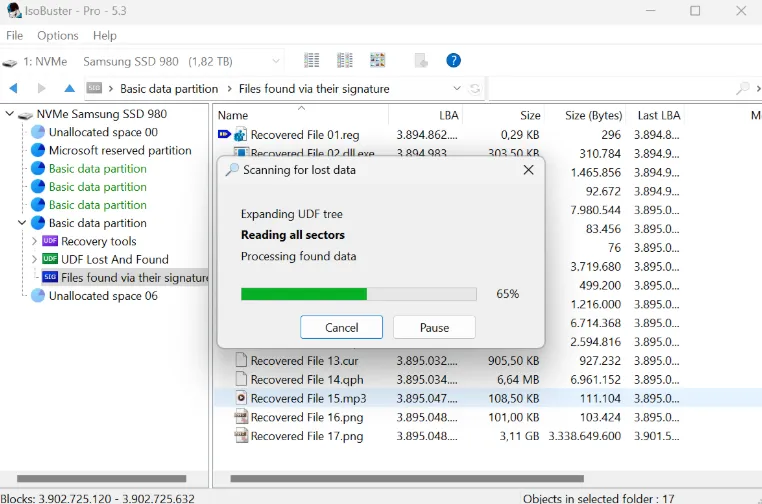Expand the Recovery tools tree node
The image size is (762, 504).
click(x=34, y=241)
